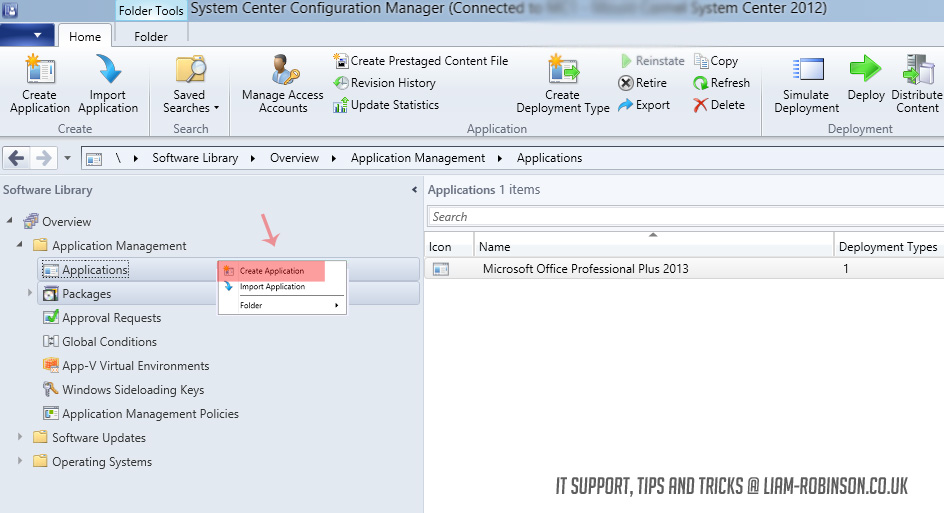Click Software Library in breadcrumb
Image resolution: width=944 pixels, height=513 pixels.
coord(195,158)
